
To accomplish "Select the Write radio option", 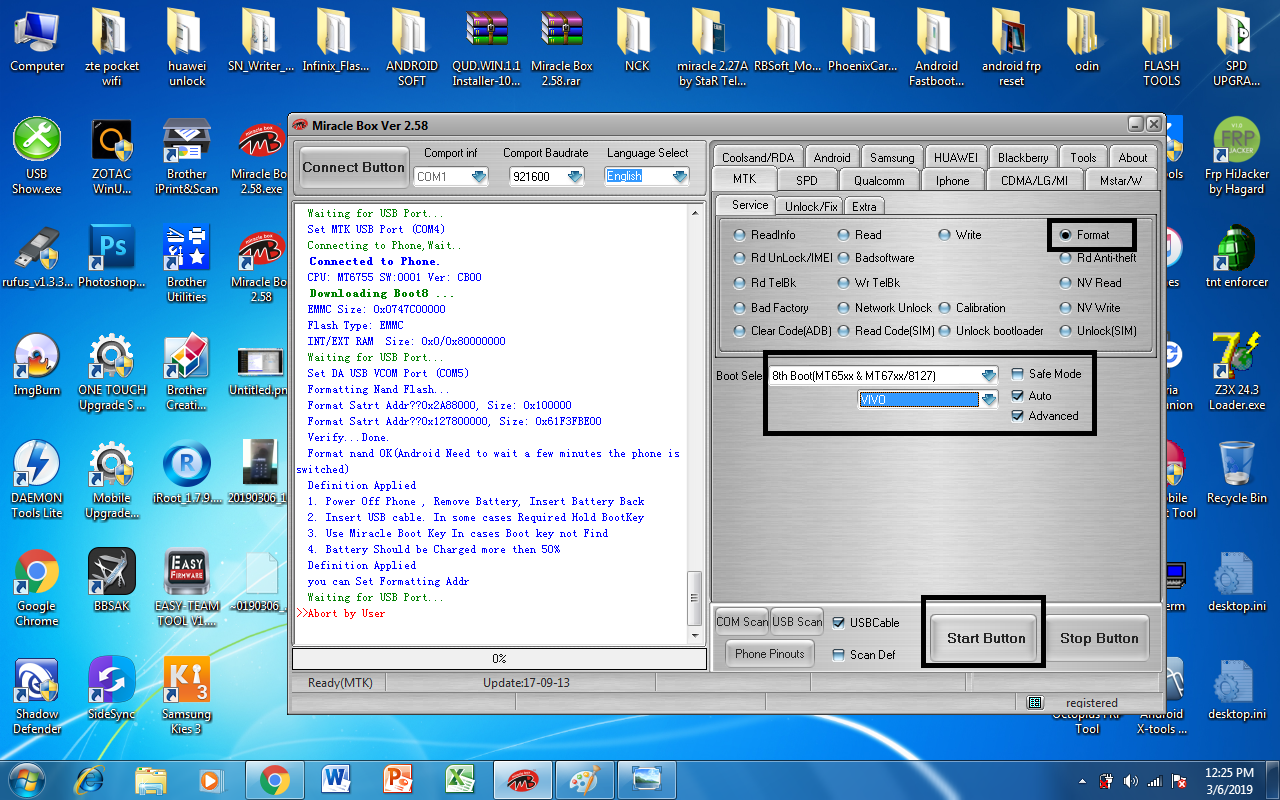I will pos(960,235).
